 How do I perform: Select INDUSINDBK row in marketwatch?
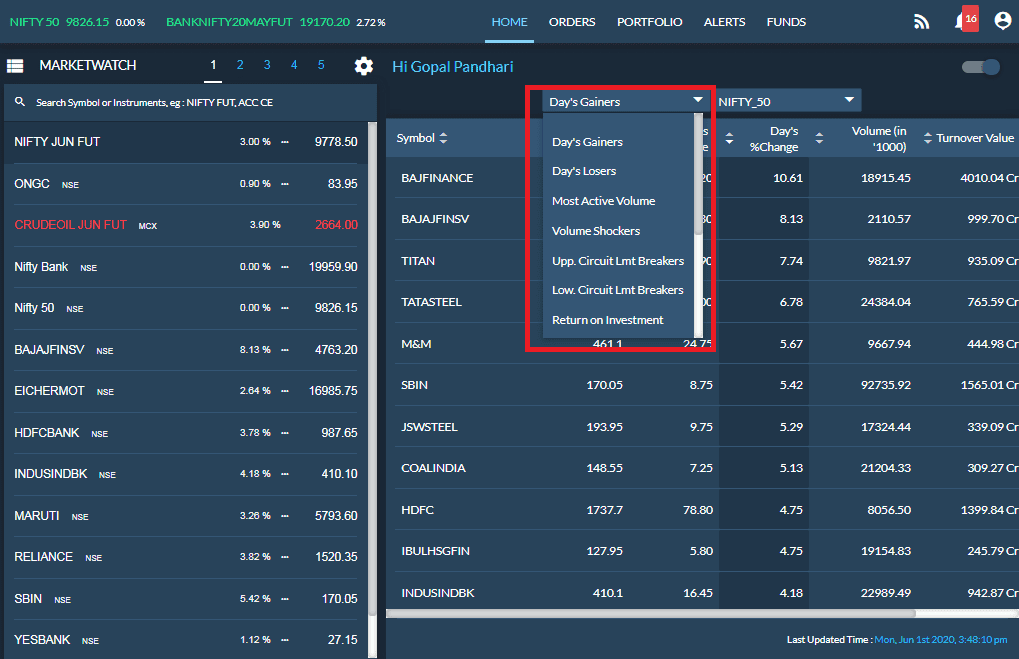pyautogui.click(x=186, y=474)
